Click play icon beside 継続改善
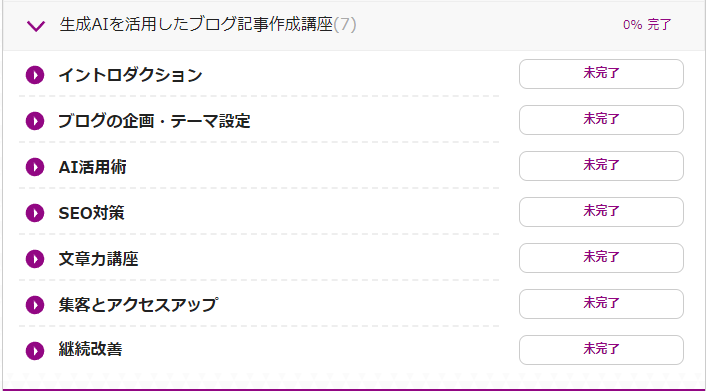 [35, 351]
